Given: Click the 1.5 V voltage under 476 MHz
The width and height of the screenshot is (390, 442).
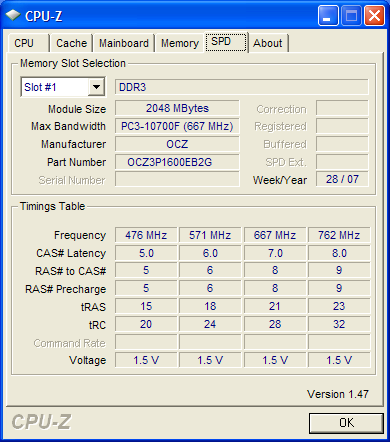Looking at the screenshot, I should tap(146, 360).
